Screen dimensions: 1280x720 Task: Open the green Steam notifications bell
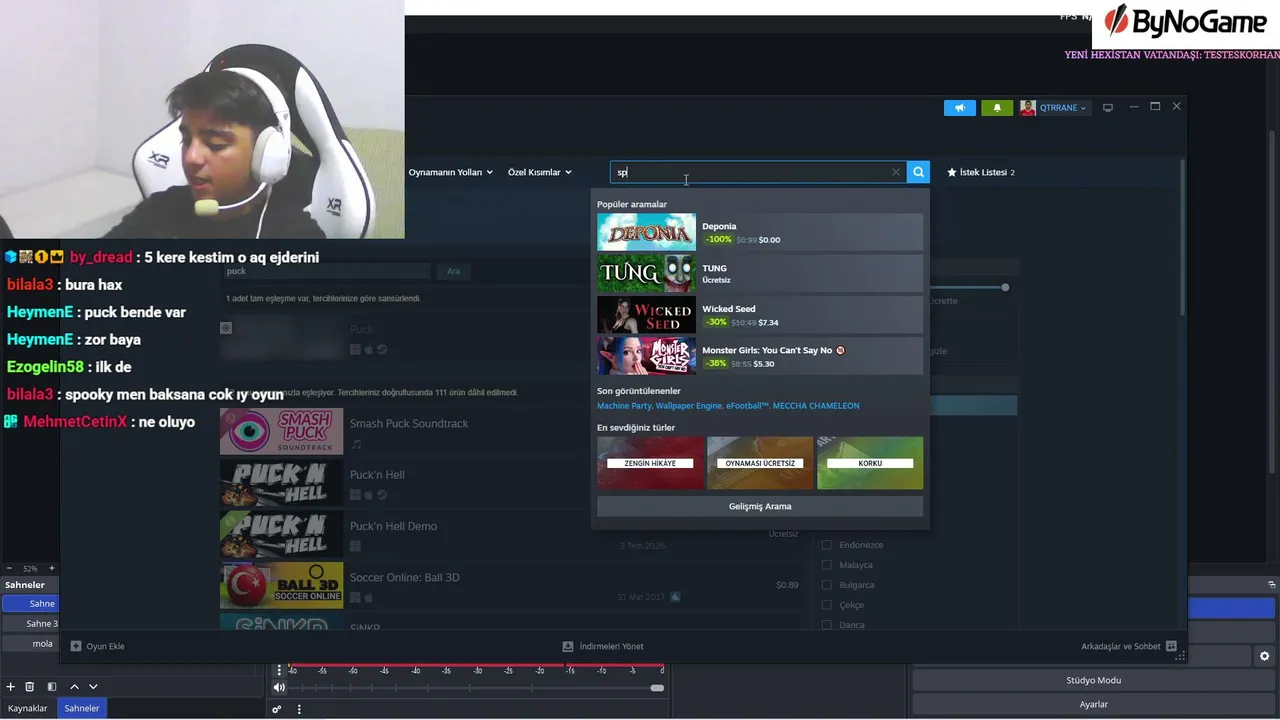[x=997, y=108]
